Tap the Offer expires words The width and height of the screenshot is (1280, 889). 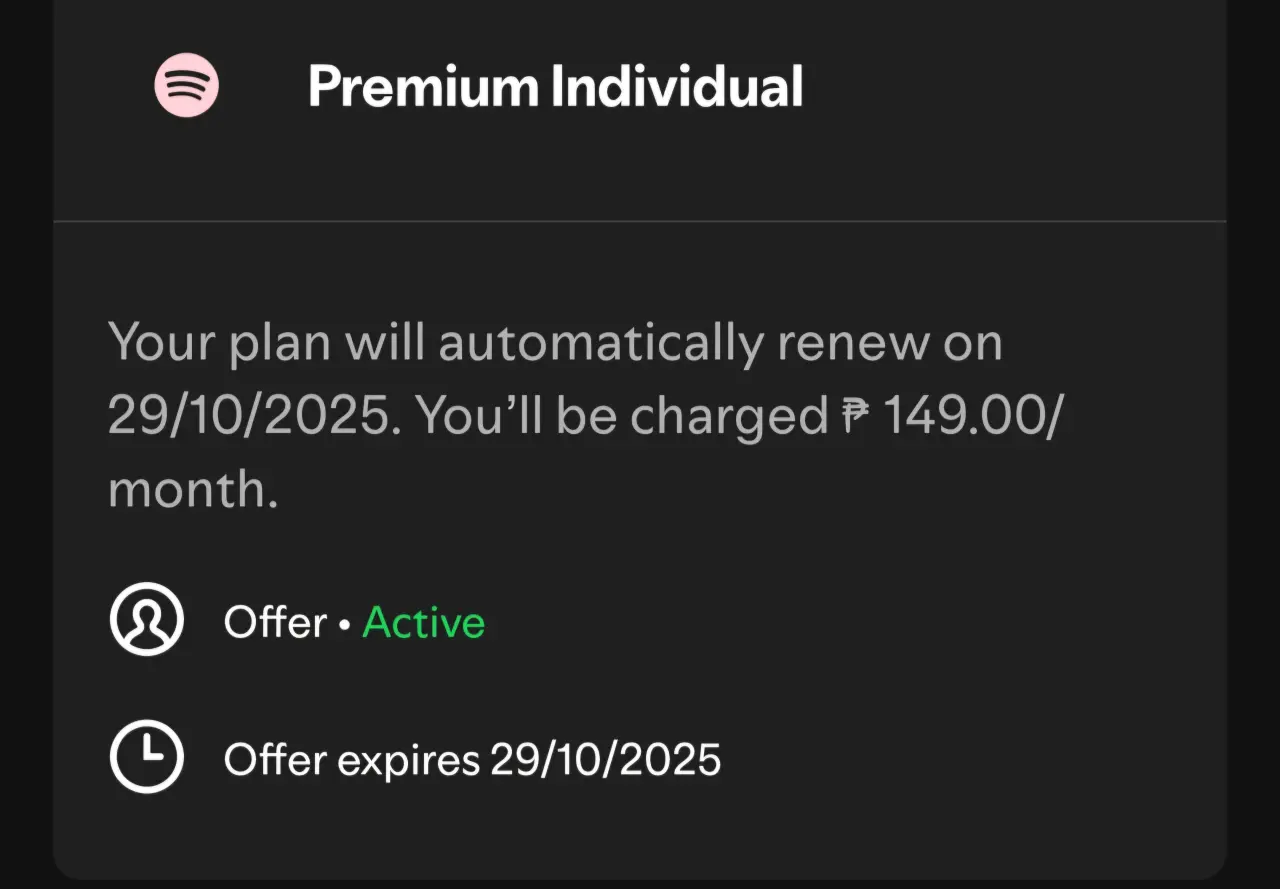pyautogui.click(x=352, y=761)
